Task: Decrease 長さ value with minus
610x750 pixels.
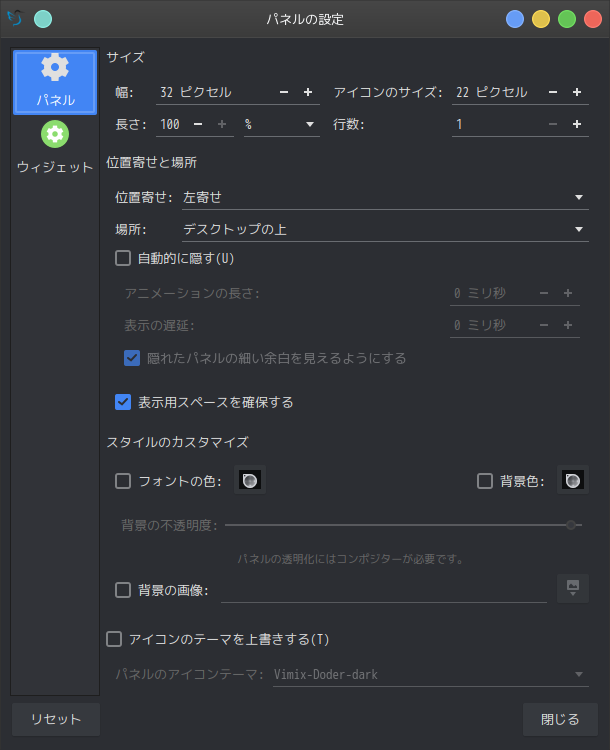Action: tap(198, 124)
